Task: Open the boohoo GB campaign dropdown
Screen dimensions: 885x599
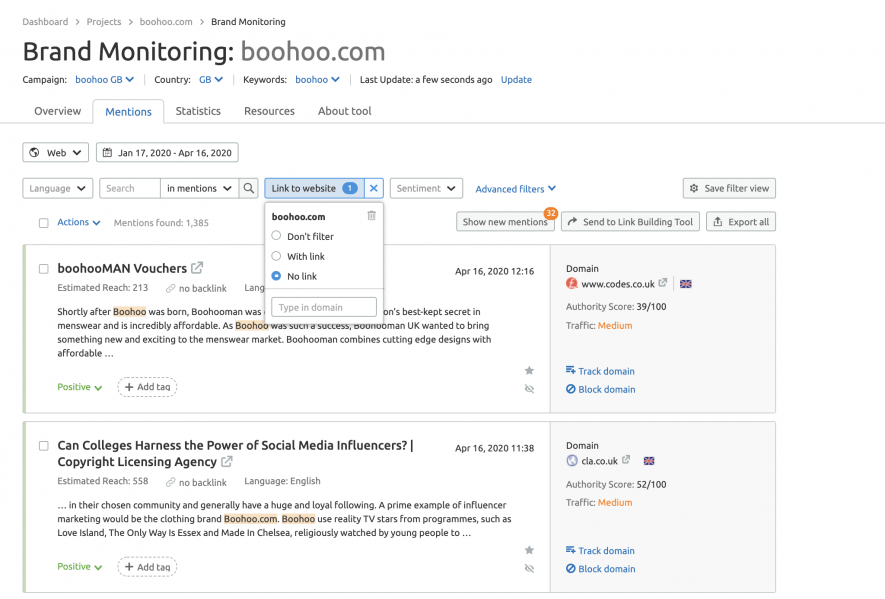Action: pos(104,80)
